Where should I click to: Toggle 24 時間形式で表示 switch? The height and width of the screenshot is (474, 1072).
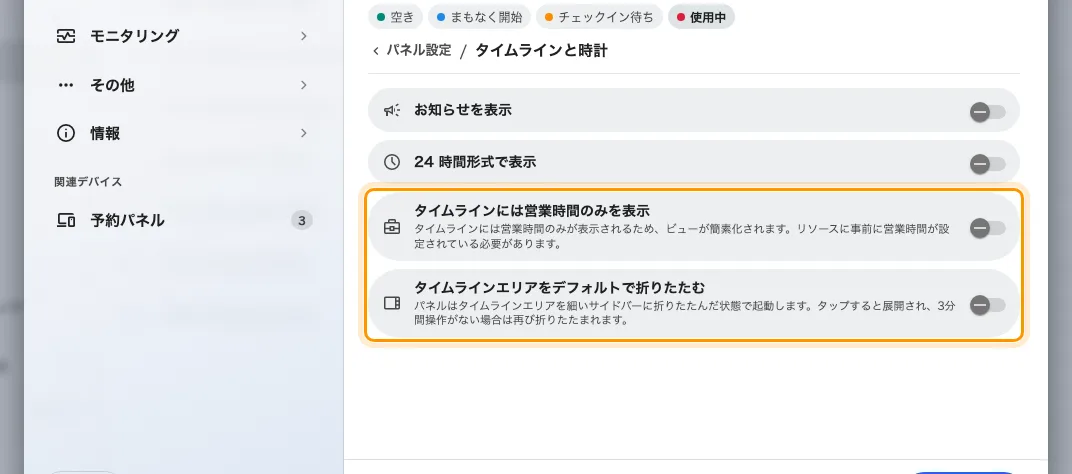[x=987, y=163]
